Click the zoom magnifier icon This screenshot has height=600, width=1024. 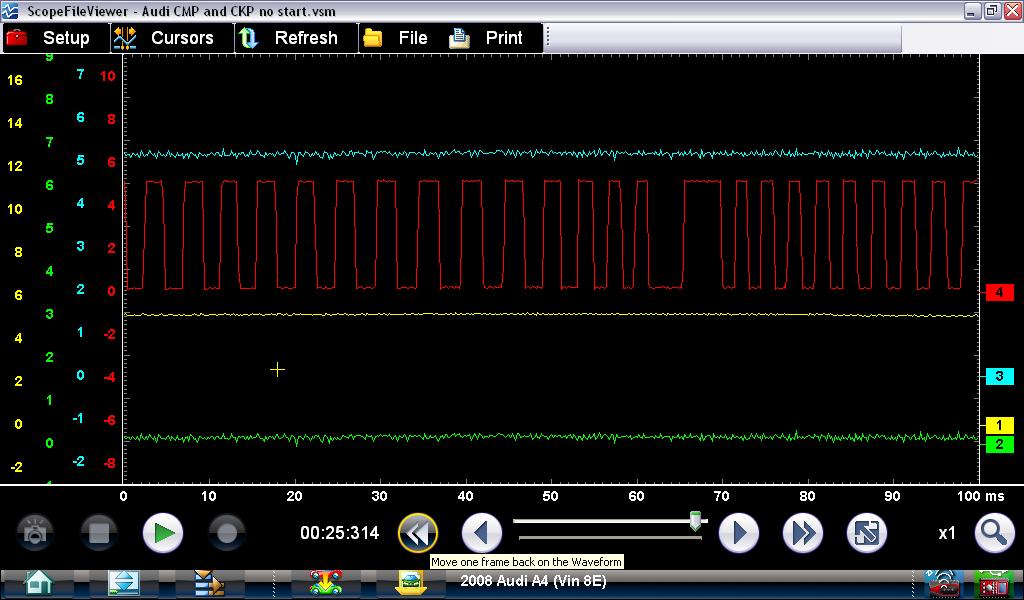(994, 533)
